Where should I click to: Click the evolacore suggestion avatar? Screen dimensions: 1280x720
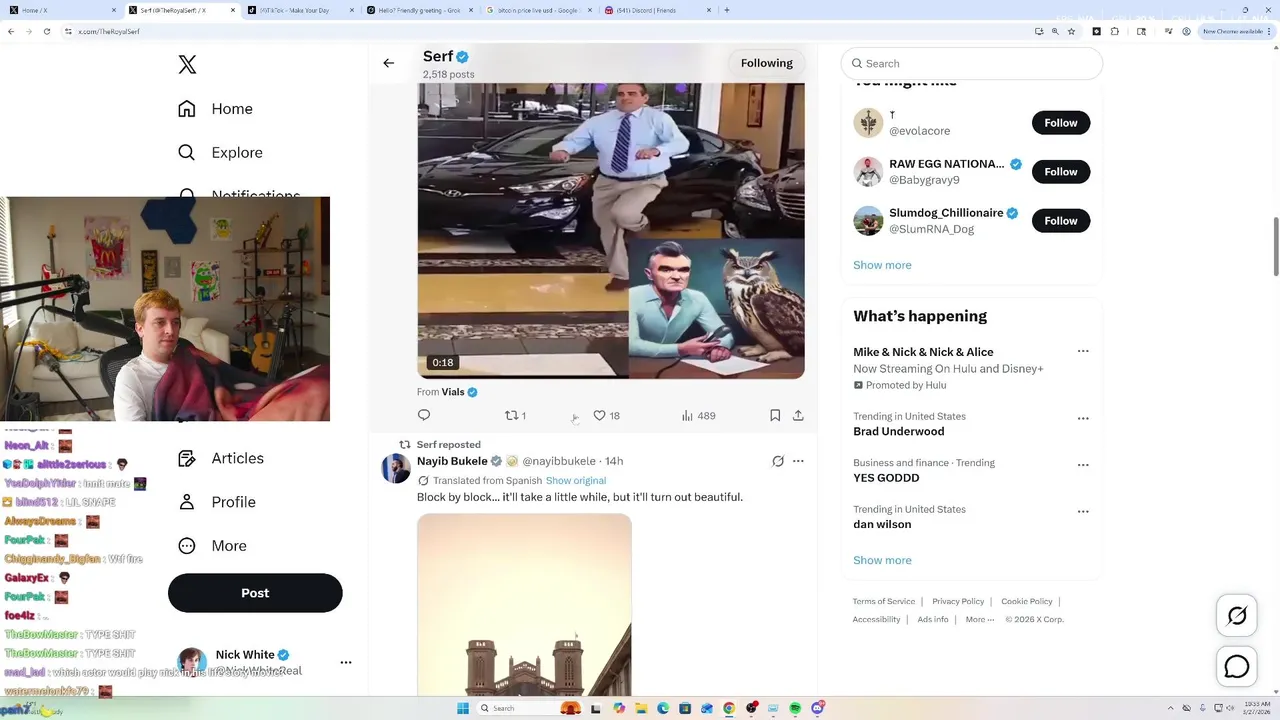868,123
